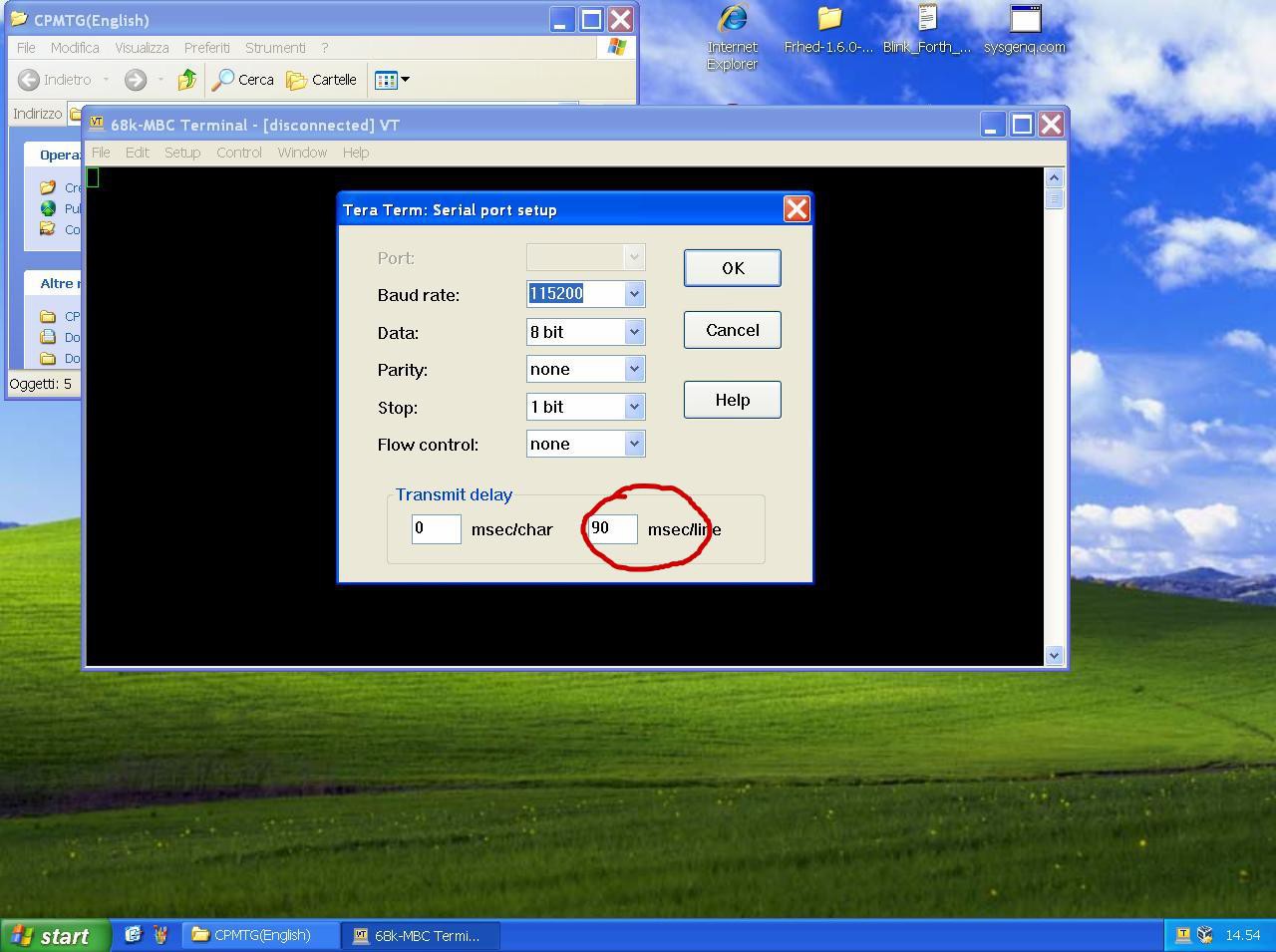
Task: Click the first system tray icon
Action: 1182,935
